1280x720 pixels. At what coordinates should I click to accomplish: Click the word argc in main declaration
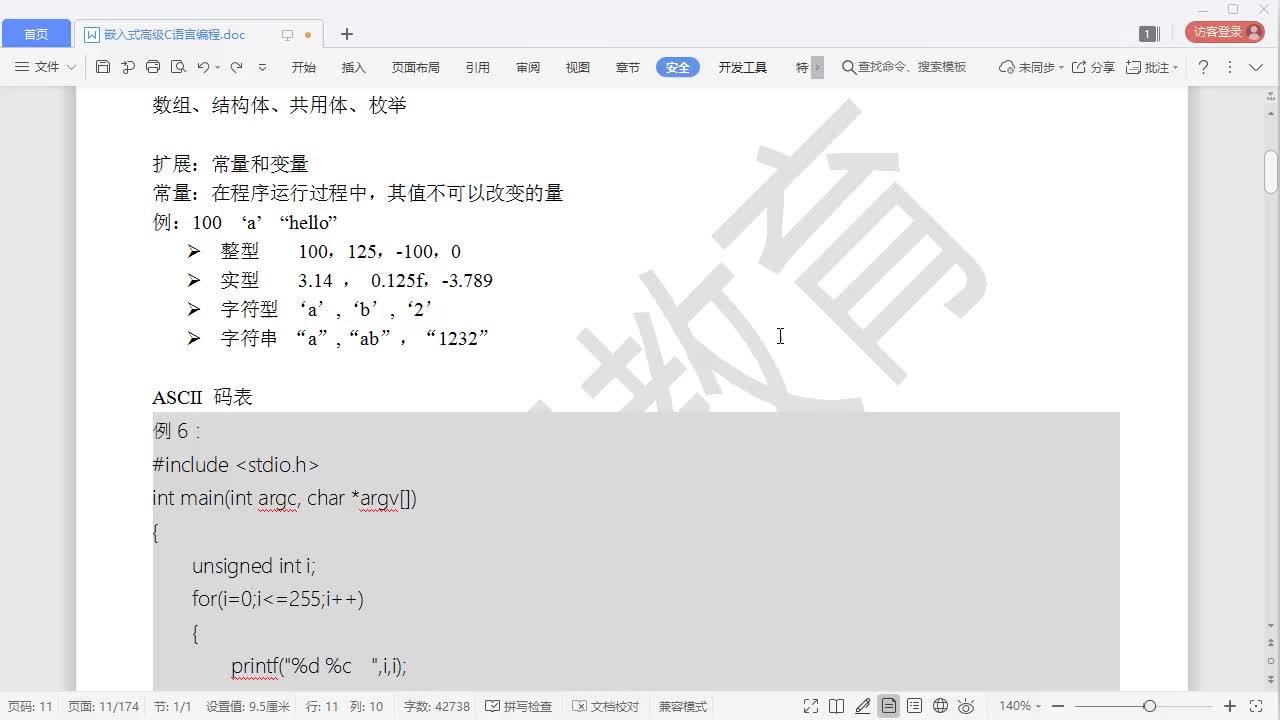(x=279, y=498)
